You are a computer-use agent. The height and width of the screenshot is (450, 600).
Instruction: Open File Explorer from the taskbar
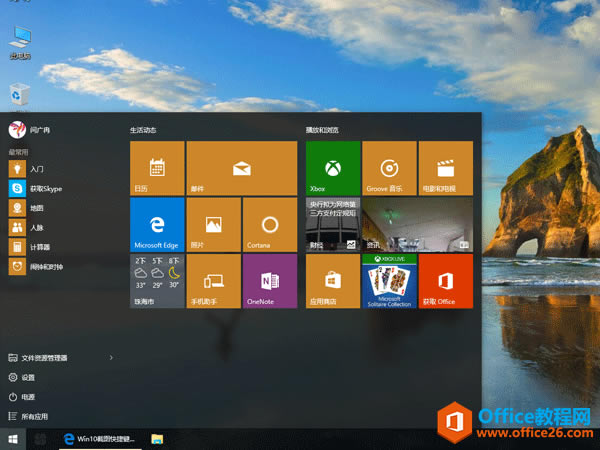tap(157, 439)
